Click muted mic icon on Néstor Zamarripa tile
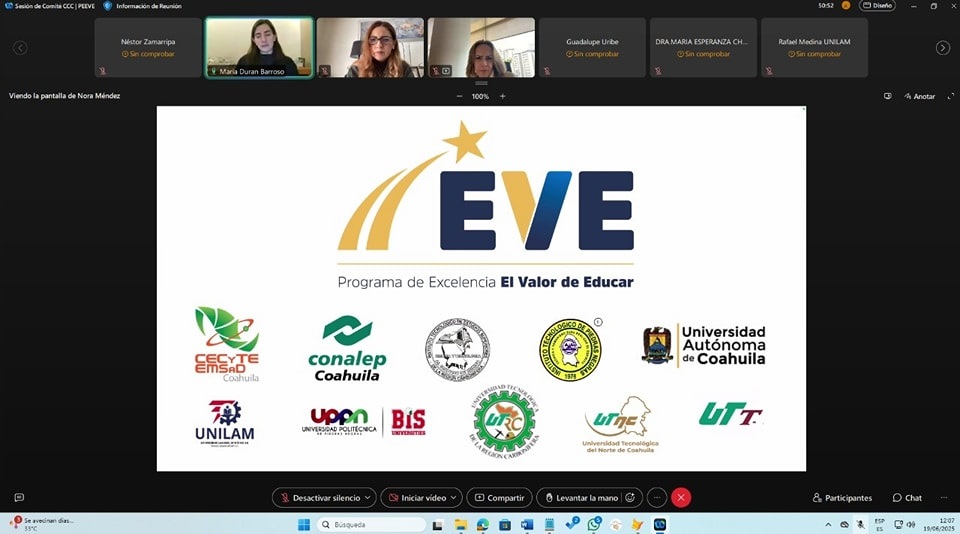Viewport: 960px width, 534px height. click(x=102, y=71)
